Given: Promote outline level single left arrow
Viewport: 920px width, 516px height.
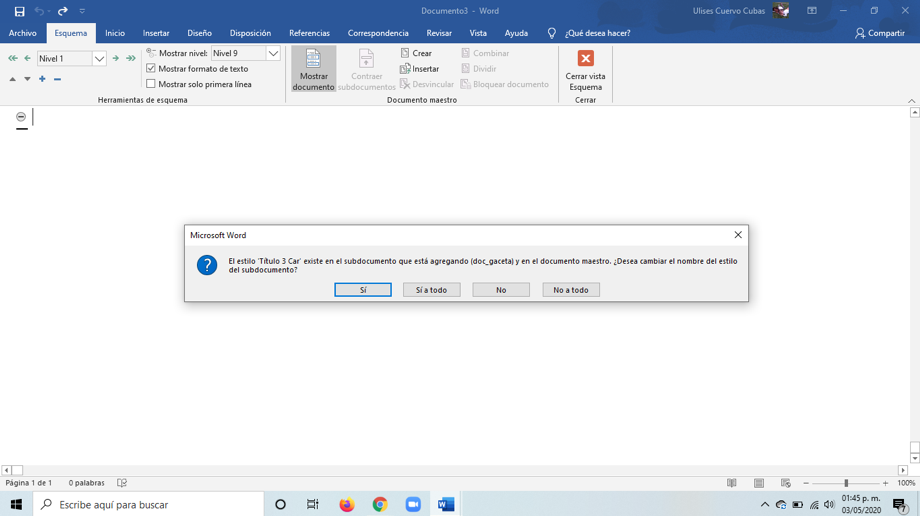Looking at the screenshot, I should (27, 58).
